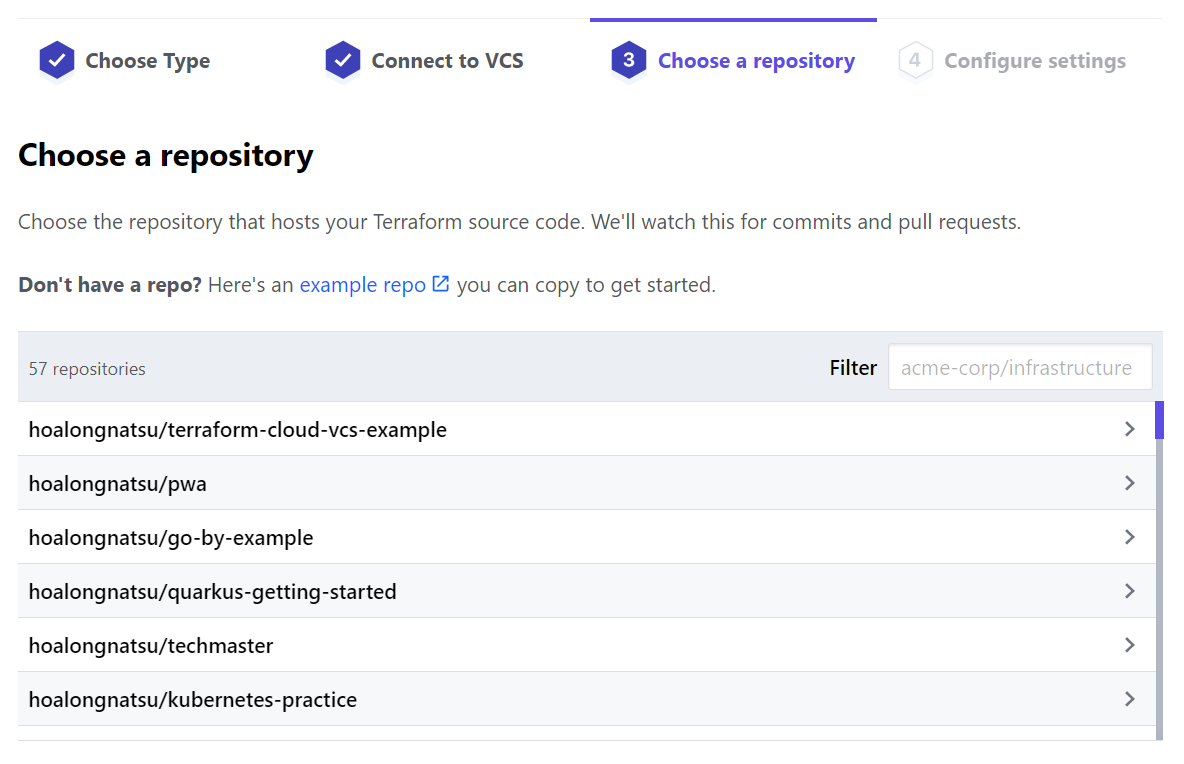Go to the Choose Type step
This screenshot has width=1184, height=764.
pyautogui.click(x=147, y=61)
